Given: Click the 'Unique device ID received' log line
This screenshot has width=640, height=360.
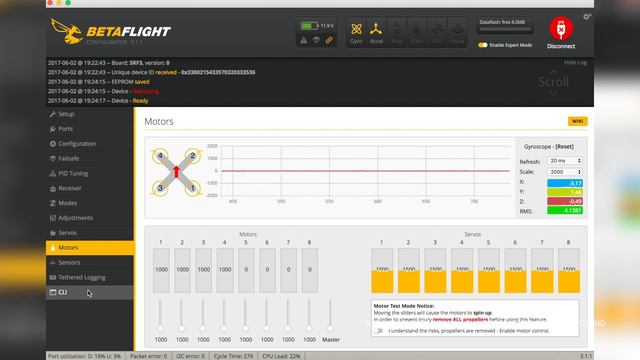Looking at the screenshot, I should (151, 72).
